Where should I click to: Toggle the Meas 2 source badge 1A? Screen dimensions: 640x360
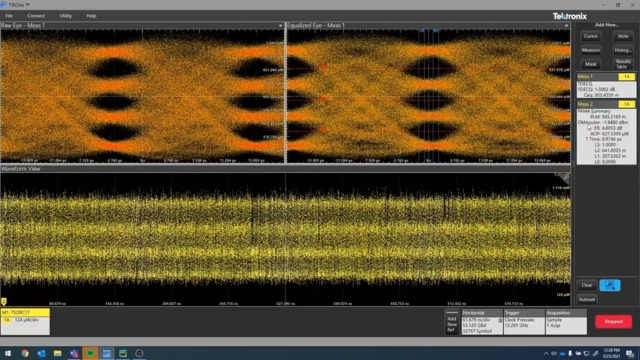click(x=627, y=104)
